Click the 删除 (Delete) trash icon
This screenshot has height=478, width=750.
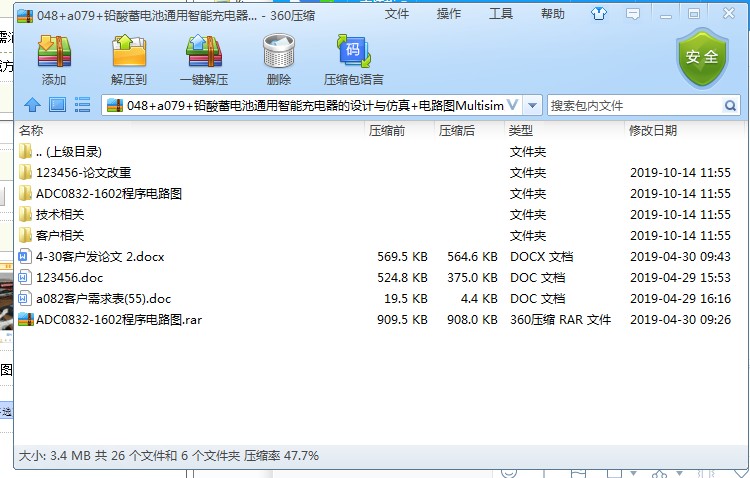pyautogui.click(x=279, y=51)
